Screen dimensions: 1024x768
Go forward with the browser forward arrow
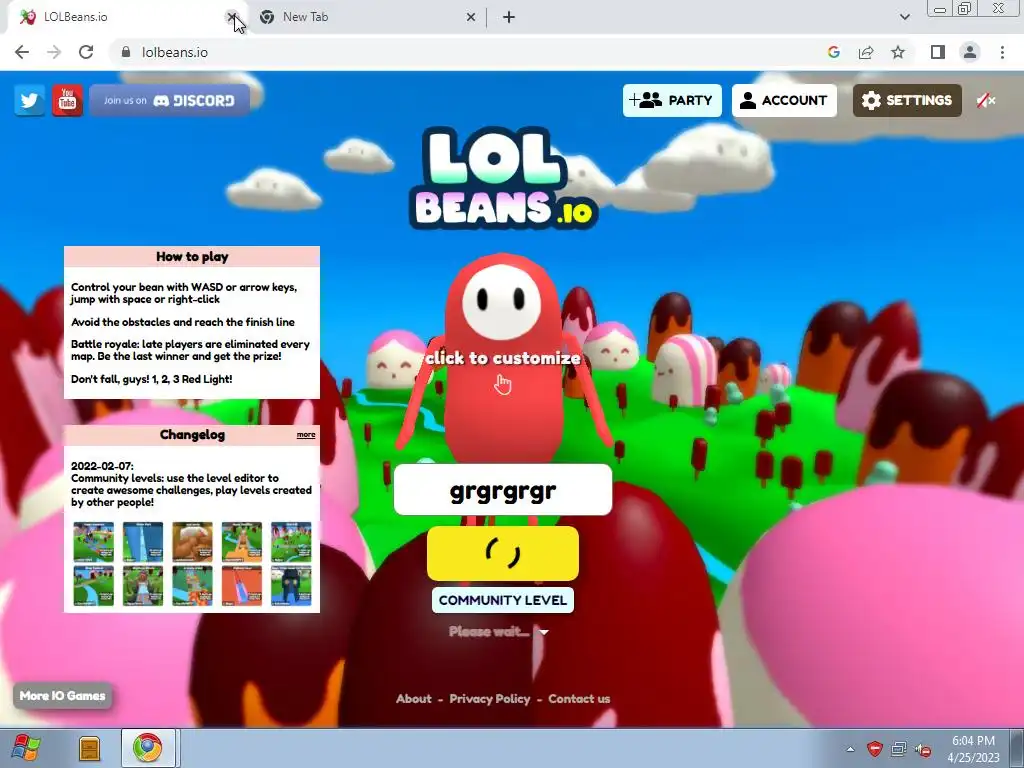[x=54, y=52]
